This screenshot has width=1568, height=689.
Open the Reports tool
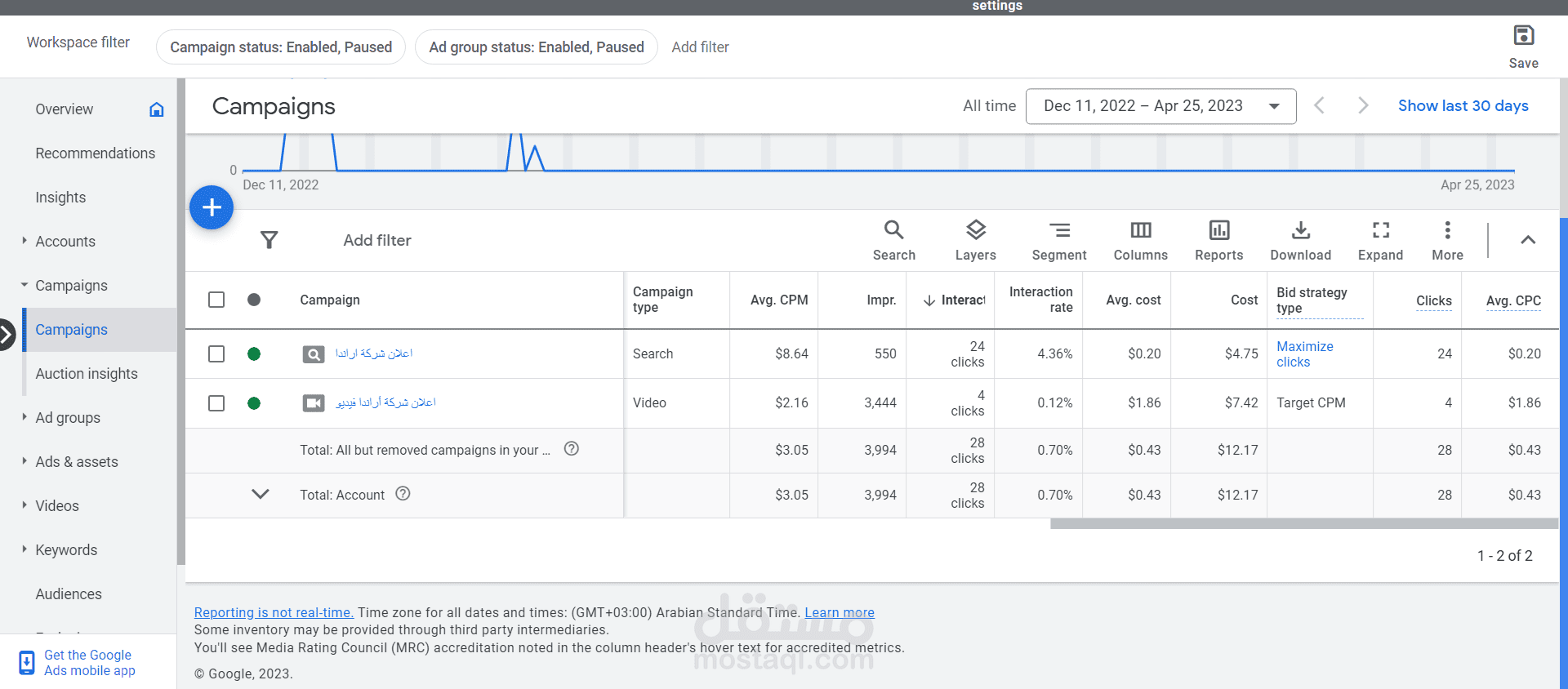[x=1219, y=240]
